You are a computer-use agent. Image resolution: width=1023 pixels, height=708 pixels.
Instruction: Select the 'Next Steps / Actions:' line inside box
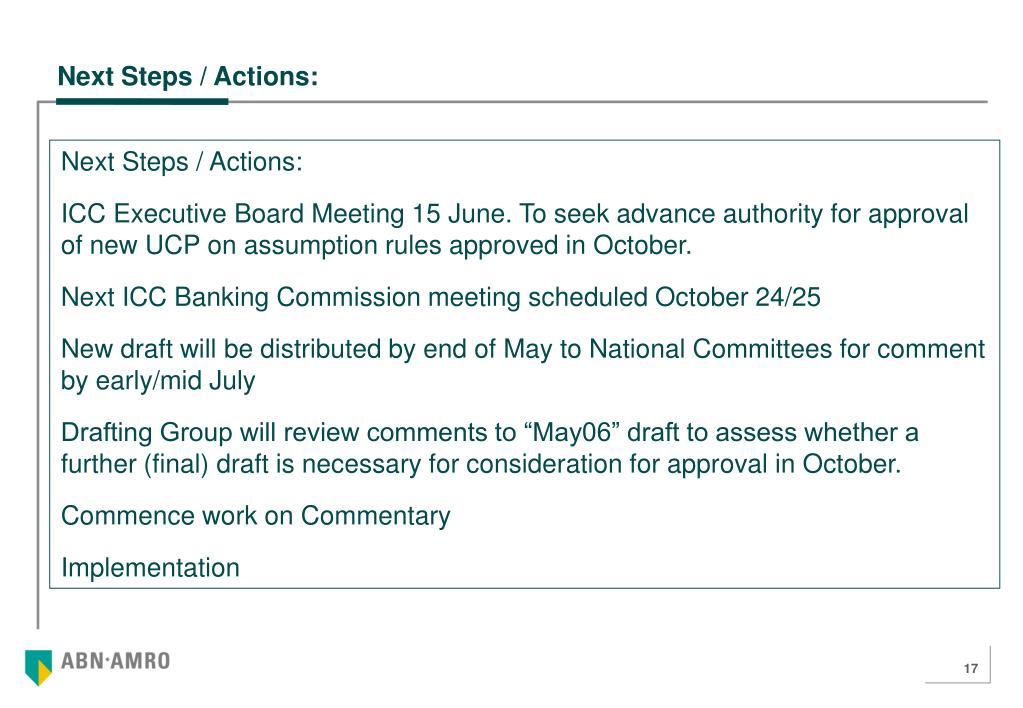pos(182,162)
